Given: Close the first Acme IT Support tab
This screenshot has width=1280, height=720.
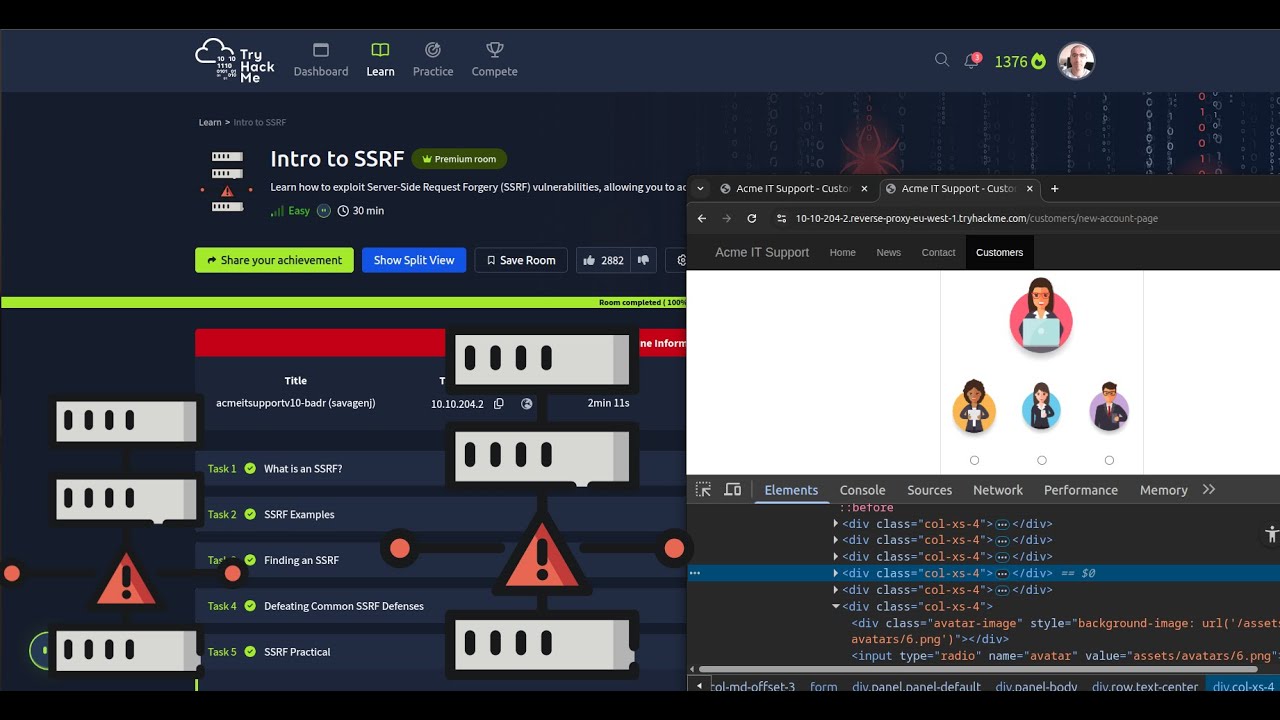Looking at the screenshot, I should click(x=864, y=188).
